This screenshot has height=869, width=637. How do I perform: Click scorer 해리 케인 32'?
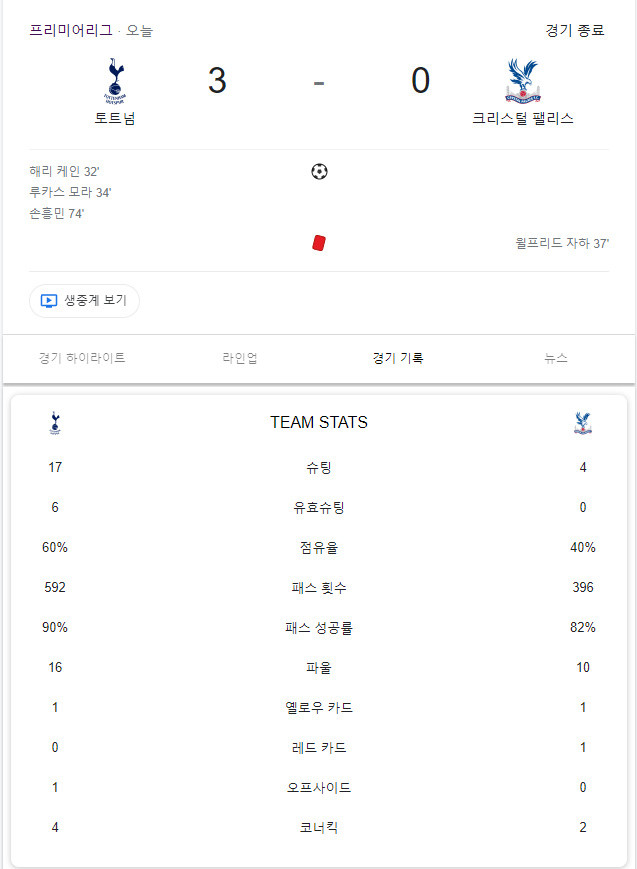(64, 171)
